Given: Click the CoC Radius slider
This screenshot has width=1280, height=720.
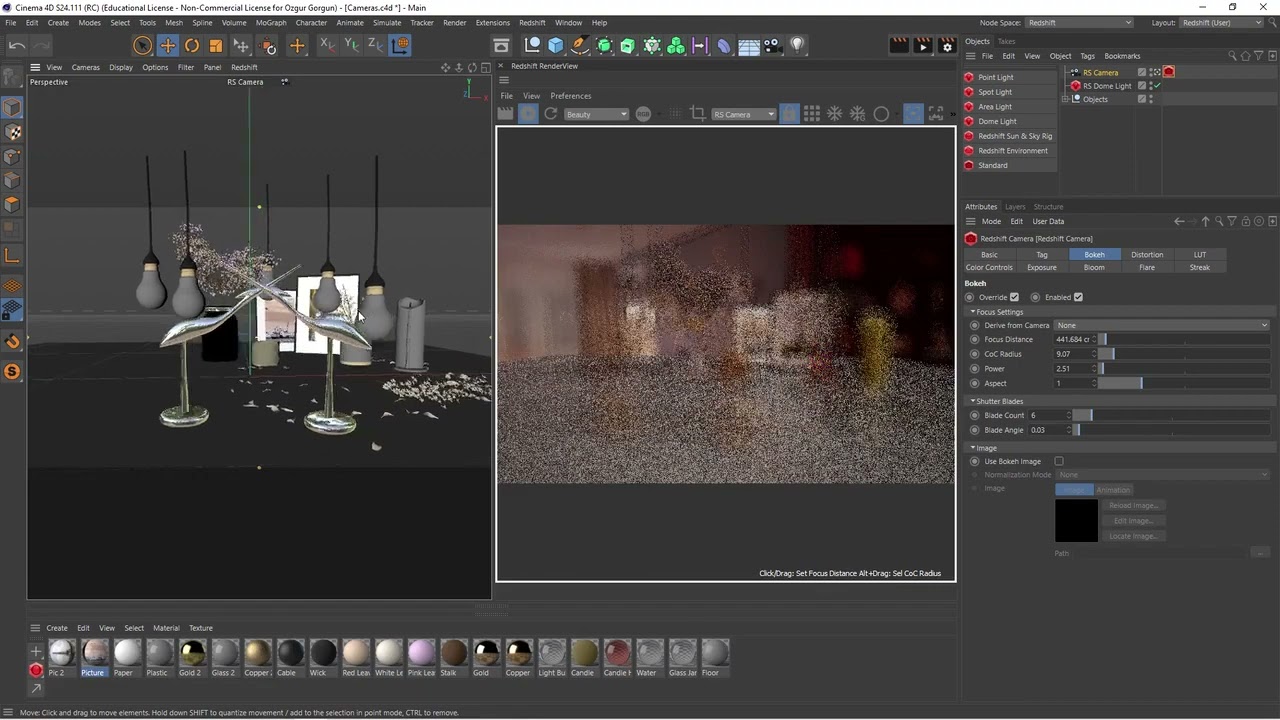Looking at the screenshot, I should coord(1183,354).
